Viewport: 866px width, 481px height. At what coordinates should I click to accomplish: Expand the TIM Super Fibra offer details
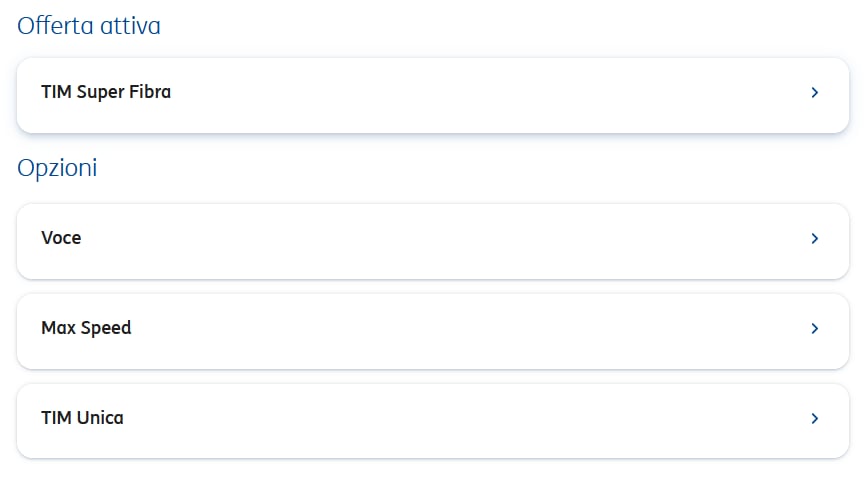tap(432, 94)
